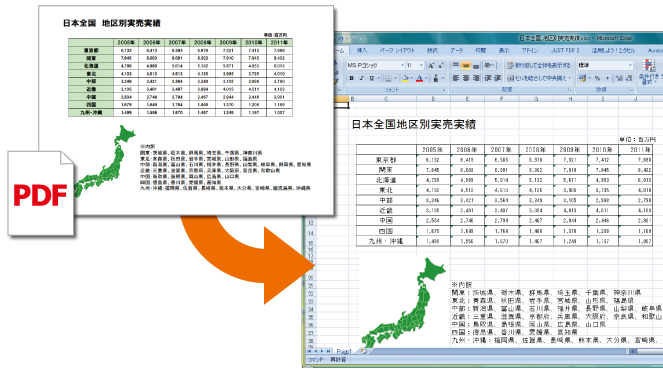This screenshot has width=663, height=373.
Task: Open the JUST PDF 3 ribbon tab
Action: pos(565,50)
